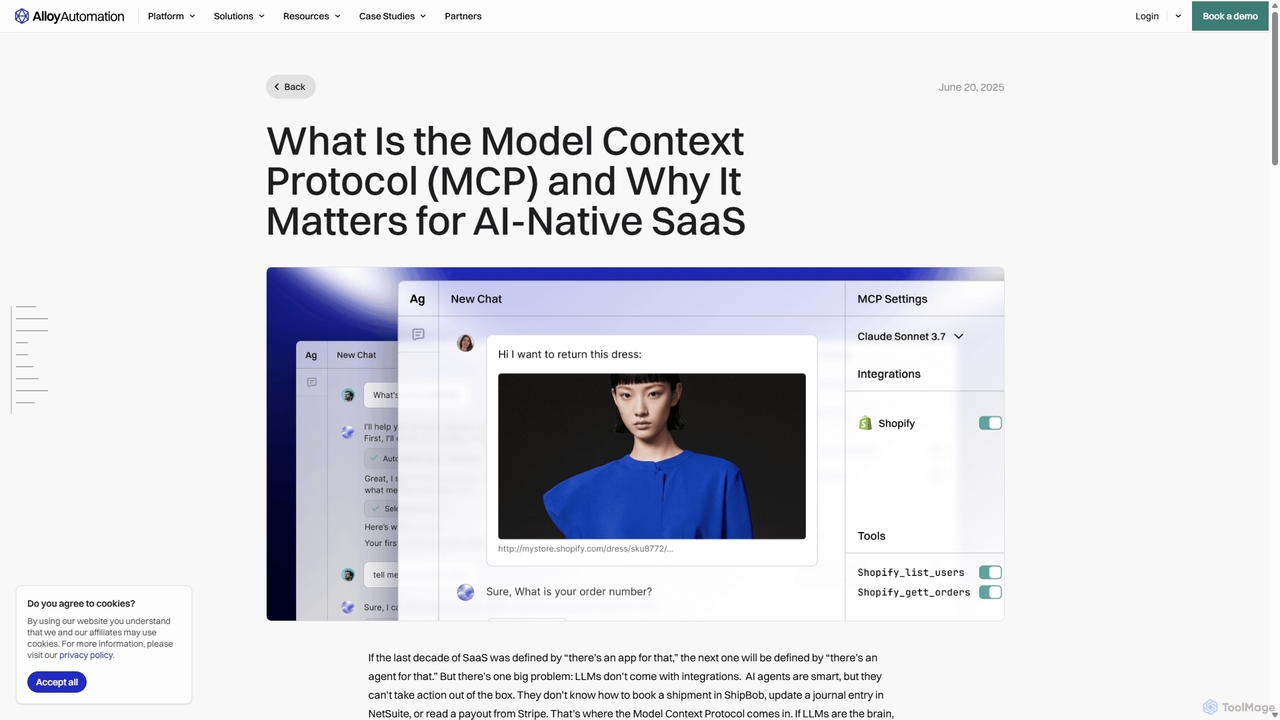Open the Solutions menu
The width and height of the screenshot is (1280, 720).
coord(239,16)
